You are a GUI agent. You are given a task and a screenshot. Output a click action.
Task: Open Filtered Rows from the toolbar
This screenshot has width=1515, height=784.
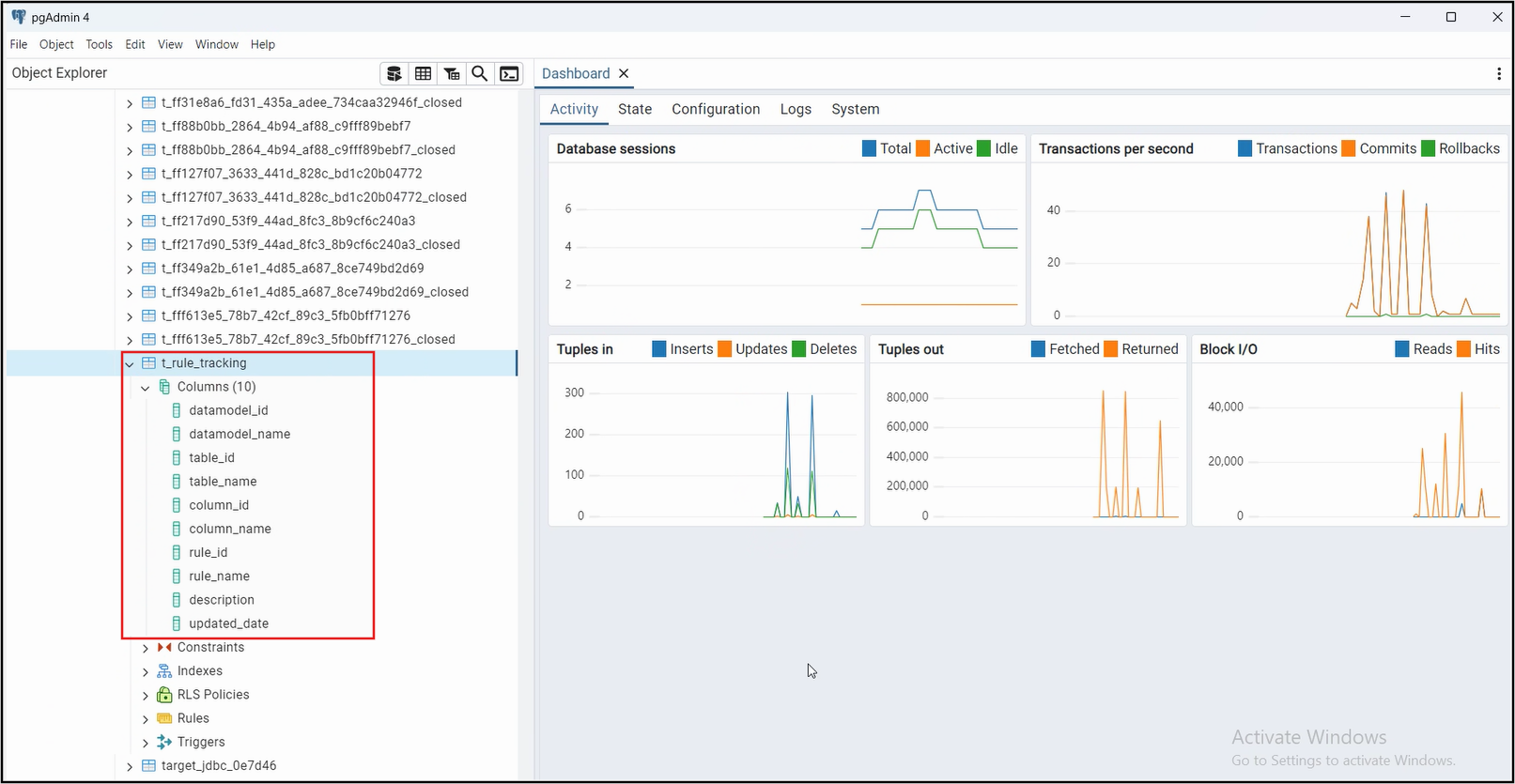click(x=452, y=74)
